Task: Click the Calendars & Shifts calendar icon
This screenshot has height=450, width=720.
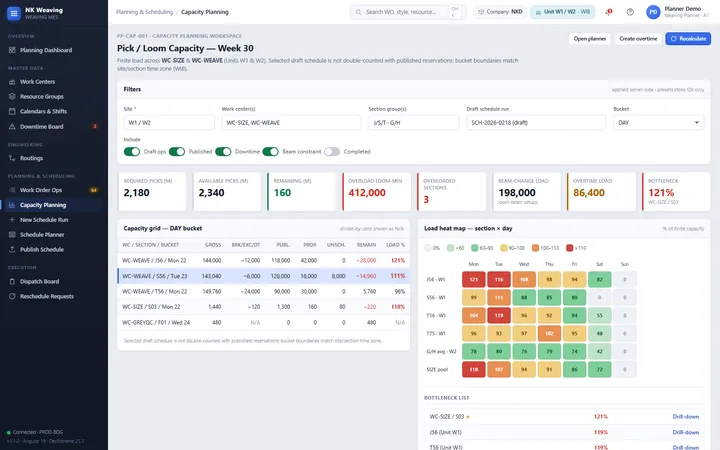Action: 12,111
